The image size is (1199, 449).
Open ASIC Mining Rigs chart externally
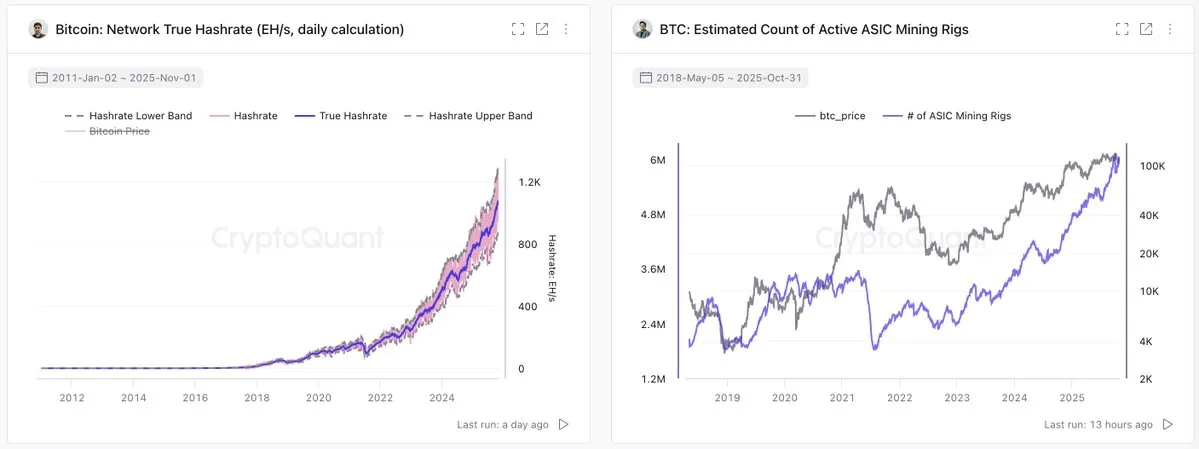pyautogui.click(x=1146, y=30)
